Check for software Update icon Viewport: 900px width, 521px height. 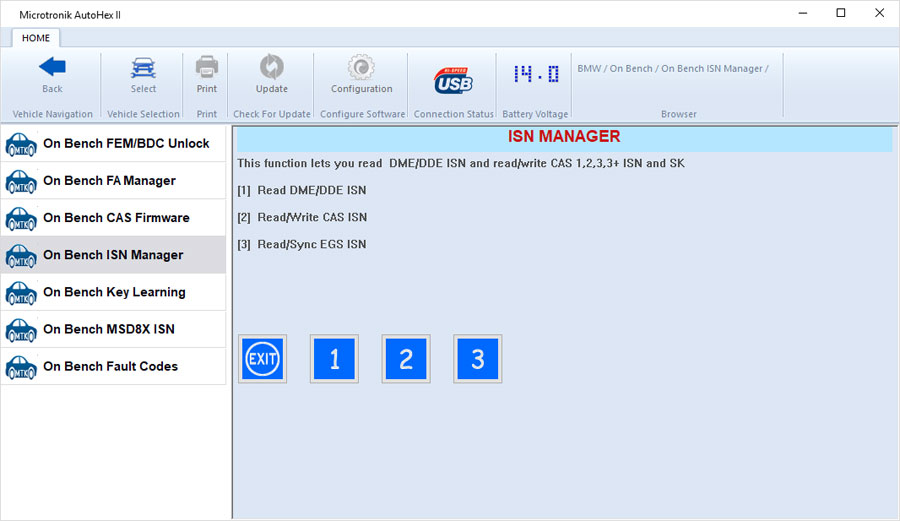click(x=271, y=68)
